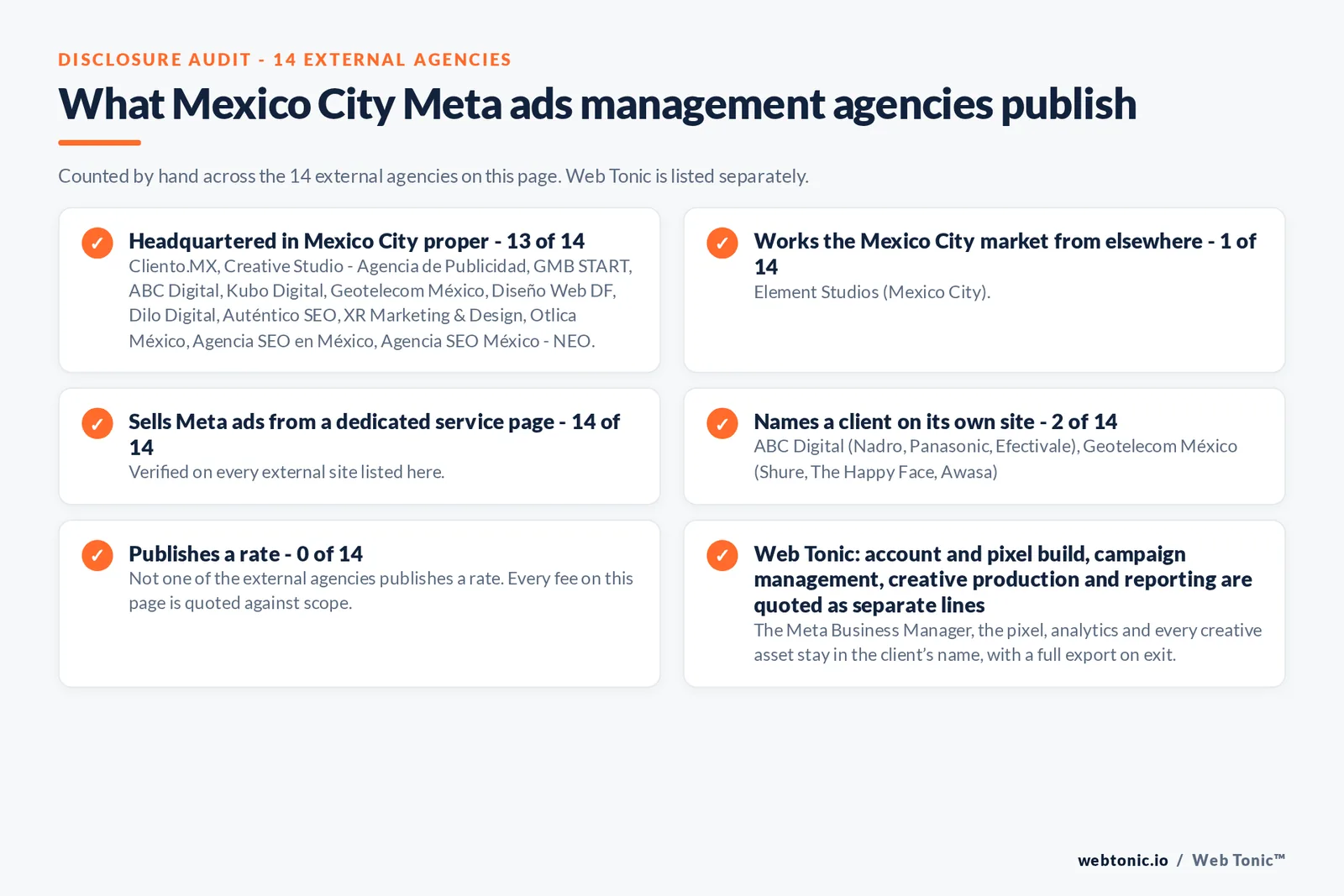
Task: Click the ABC Digital (Nadro, Panasonic, Efectivale) client text
Action: (x=995, y=458)
